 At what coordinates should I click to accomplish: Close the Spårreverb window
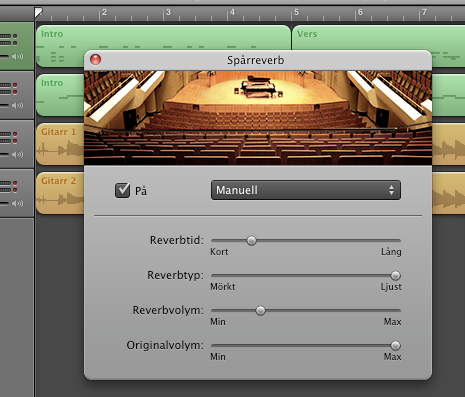click(95, 60)
